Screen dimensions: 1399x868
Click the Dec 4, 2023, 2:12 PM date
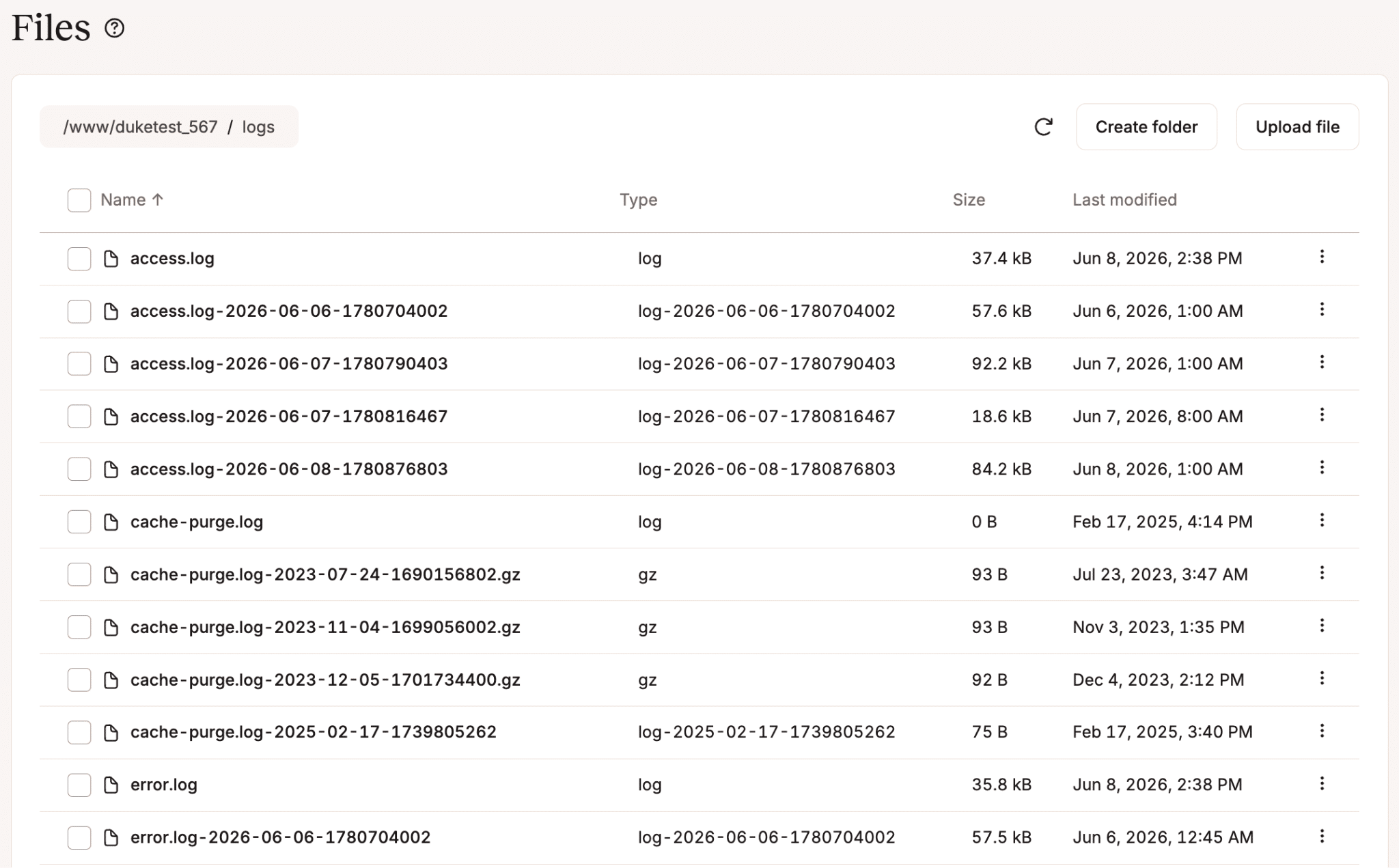1158,680
